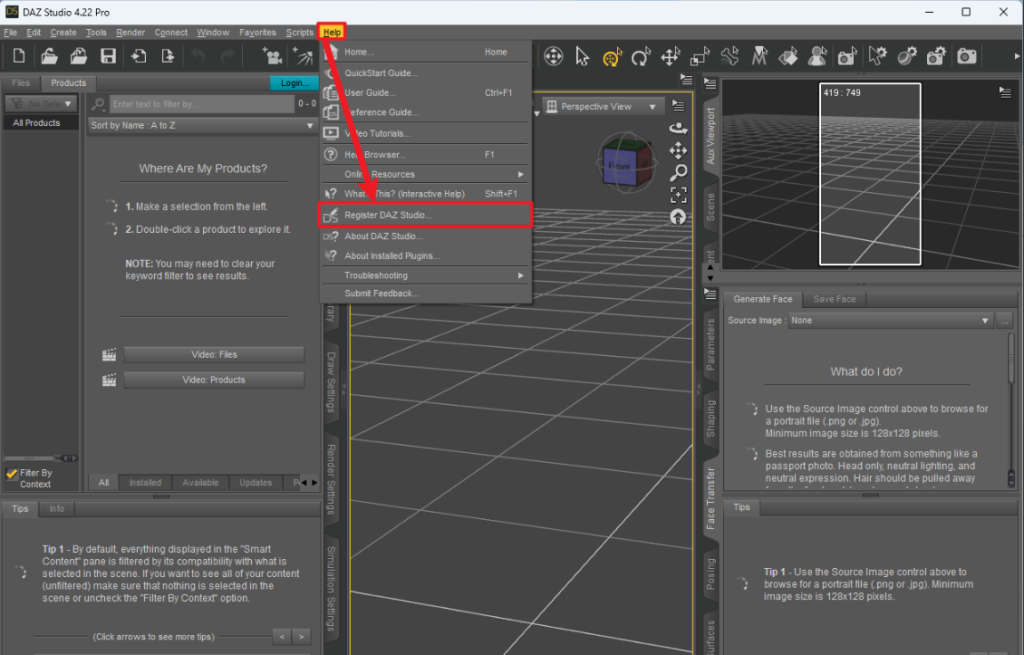Screen dimensions: 1024x655
Task: Click the viewport Frame selection icon
Action: click(678, 194)
